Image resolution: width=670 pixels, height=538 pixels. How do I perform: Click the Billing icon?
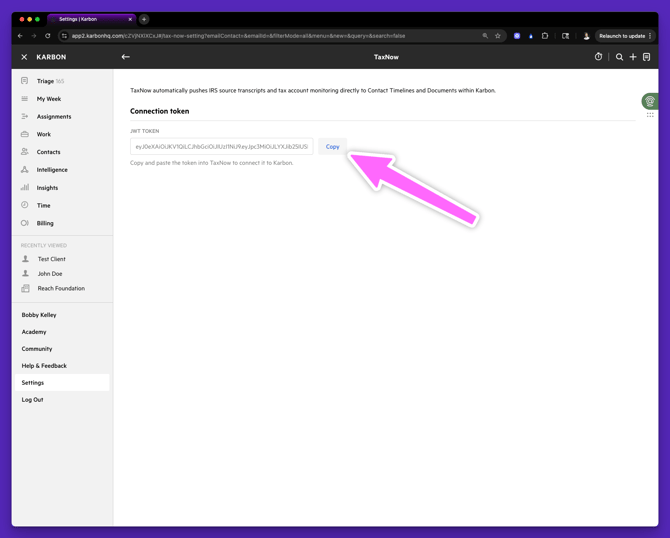pos(25,223)
